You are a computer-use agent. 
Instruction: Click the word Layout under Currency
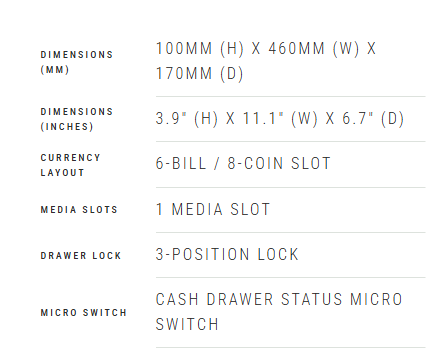[62, 173]
